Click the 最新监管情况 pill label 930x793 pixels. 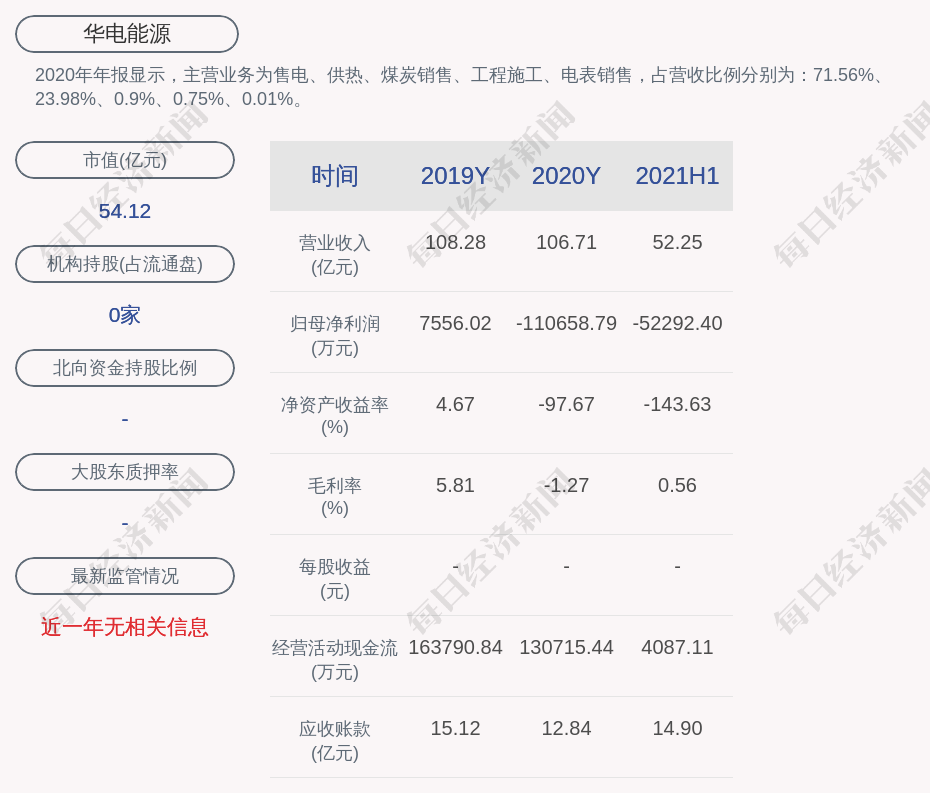coord(125,576)
